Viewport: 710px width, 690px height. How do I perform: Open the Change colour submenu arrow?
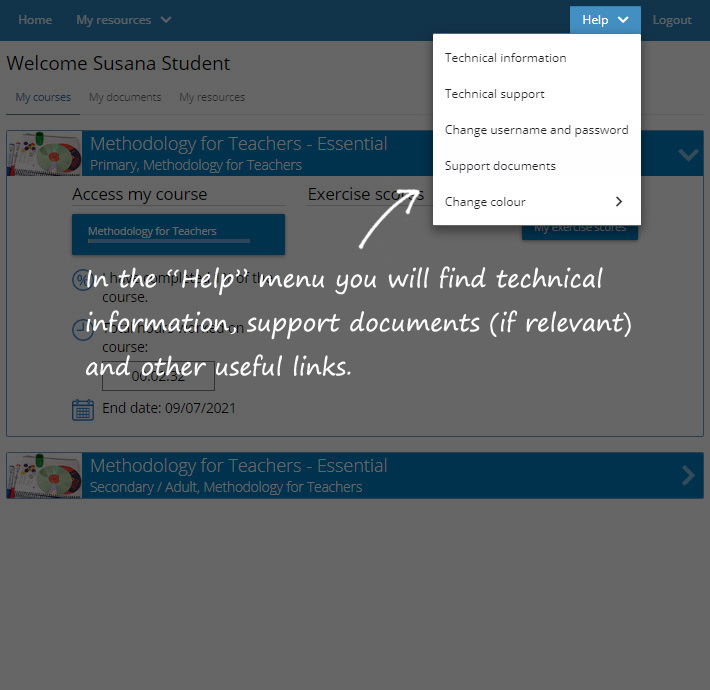618,202
